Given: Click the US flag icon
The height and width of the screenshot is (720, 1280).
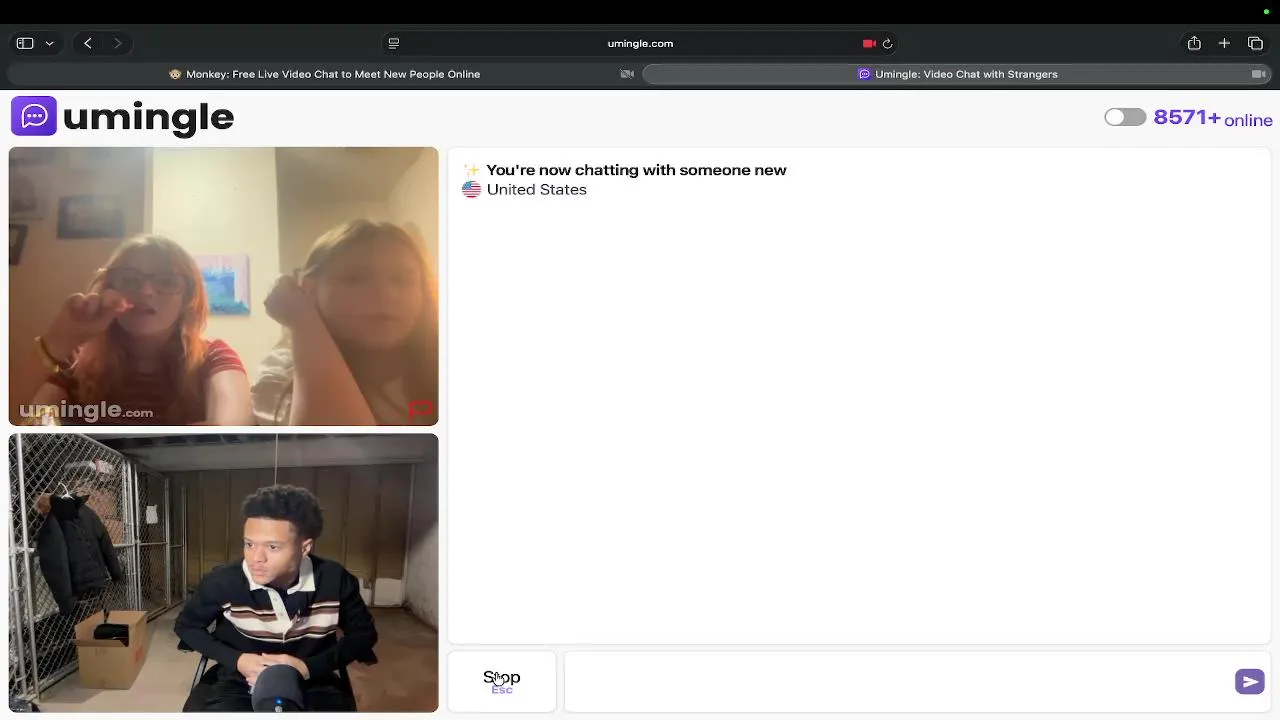Looking at the screenshot, I should (471, 189).
